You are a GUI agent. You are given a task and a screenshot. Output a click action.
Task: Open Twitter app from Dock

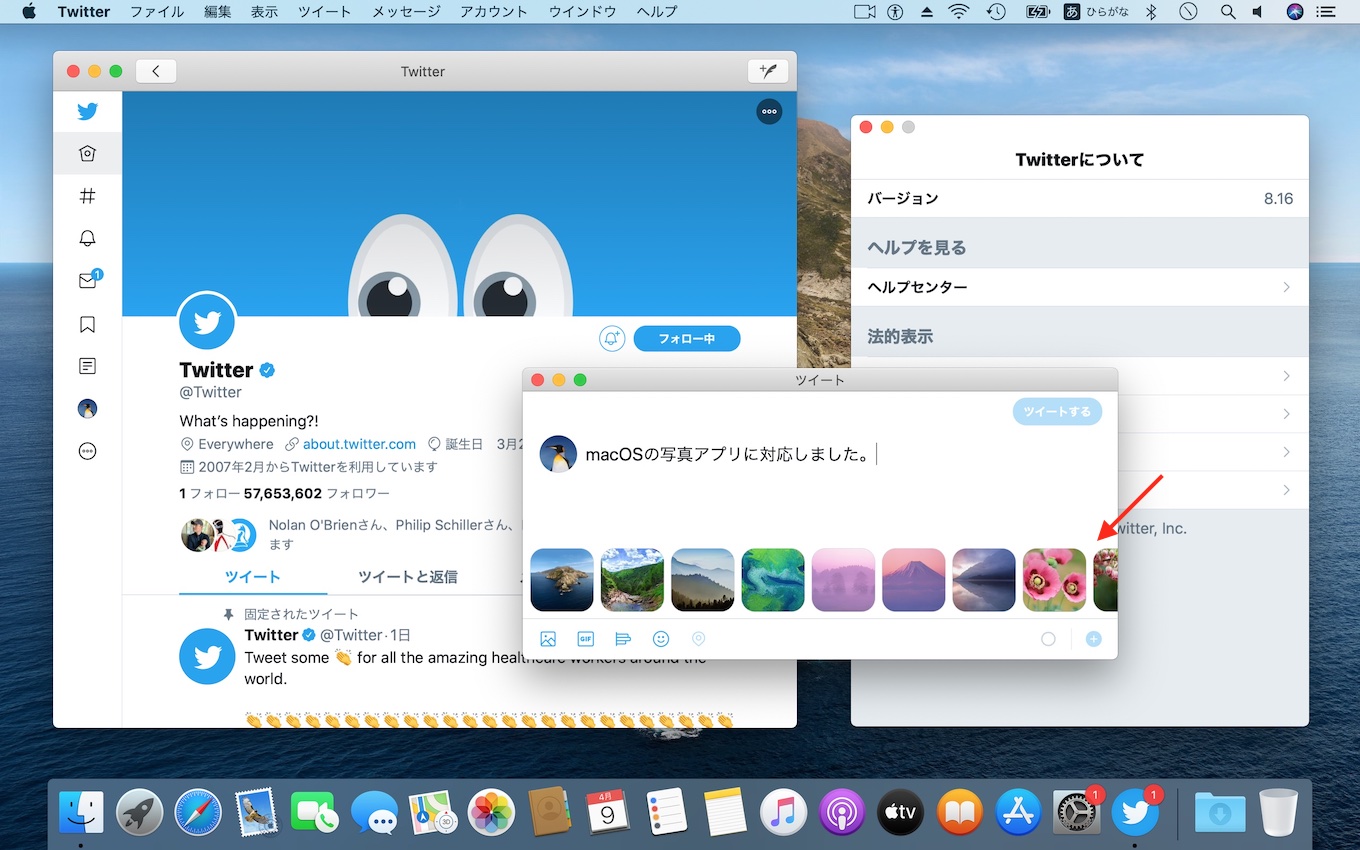[x=1135, y=812]
